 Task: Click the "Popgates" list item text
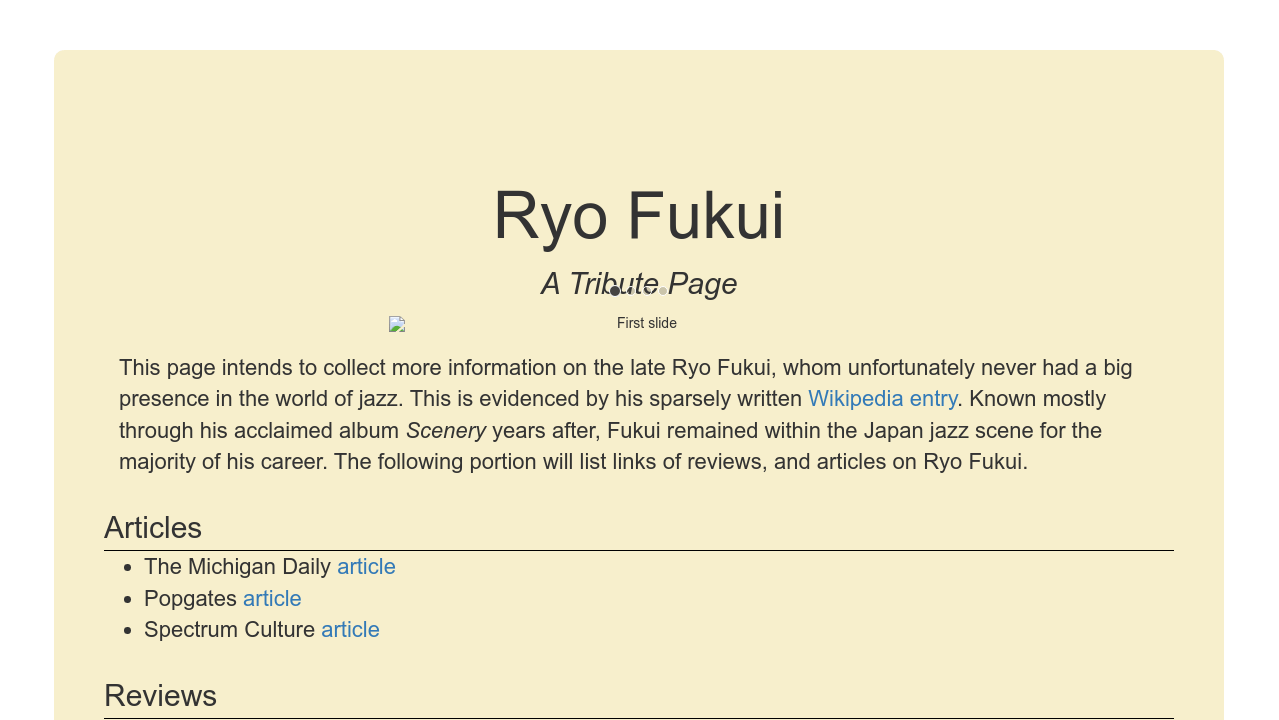click(x=190, y=599)
